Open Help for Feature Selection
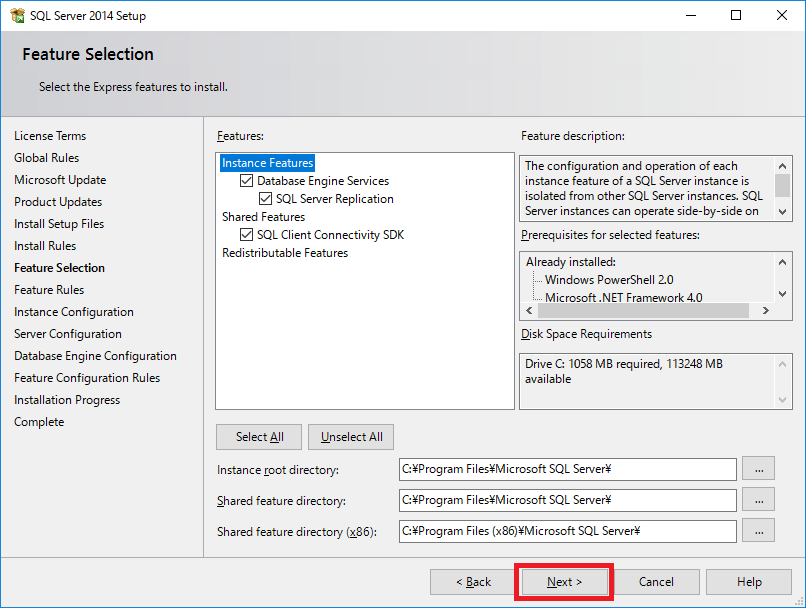The width and height of the screenshot is (806, 608). click(x=748, y=582)
